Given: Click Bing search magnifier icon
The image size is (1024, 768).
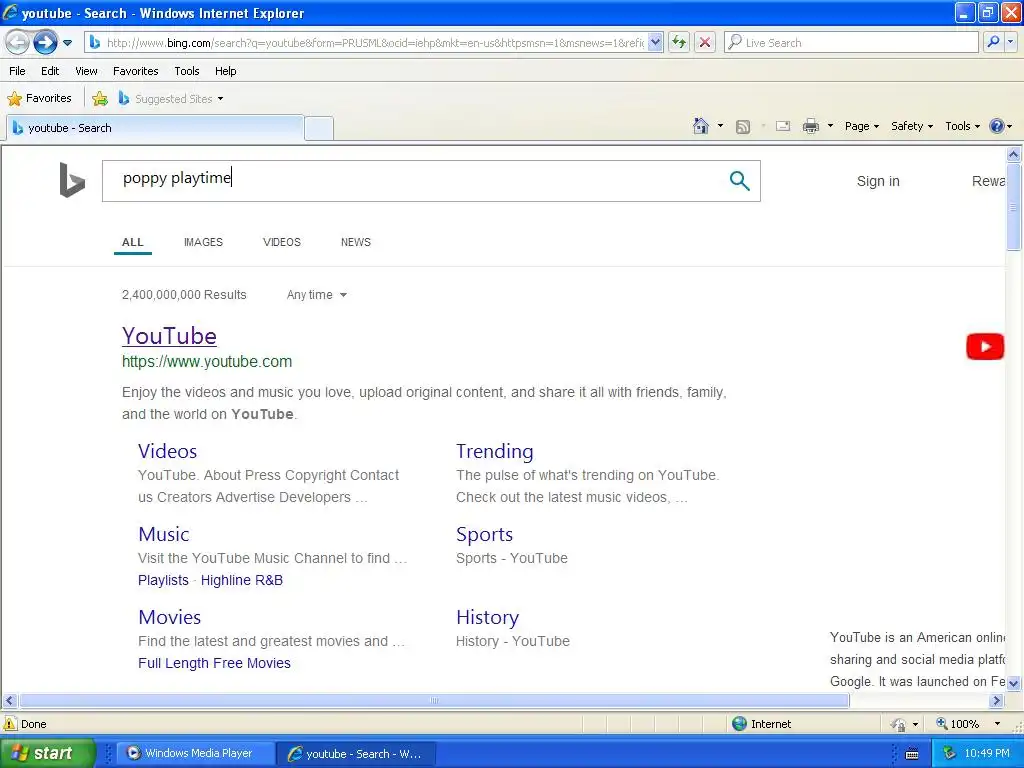Looking at the screenshot, I should tap(739, 181).
